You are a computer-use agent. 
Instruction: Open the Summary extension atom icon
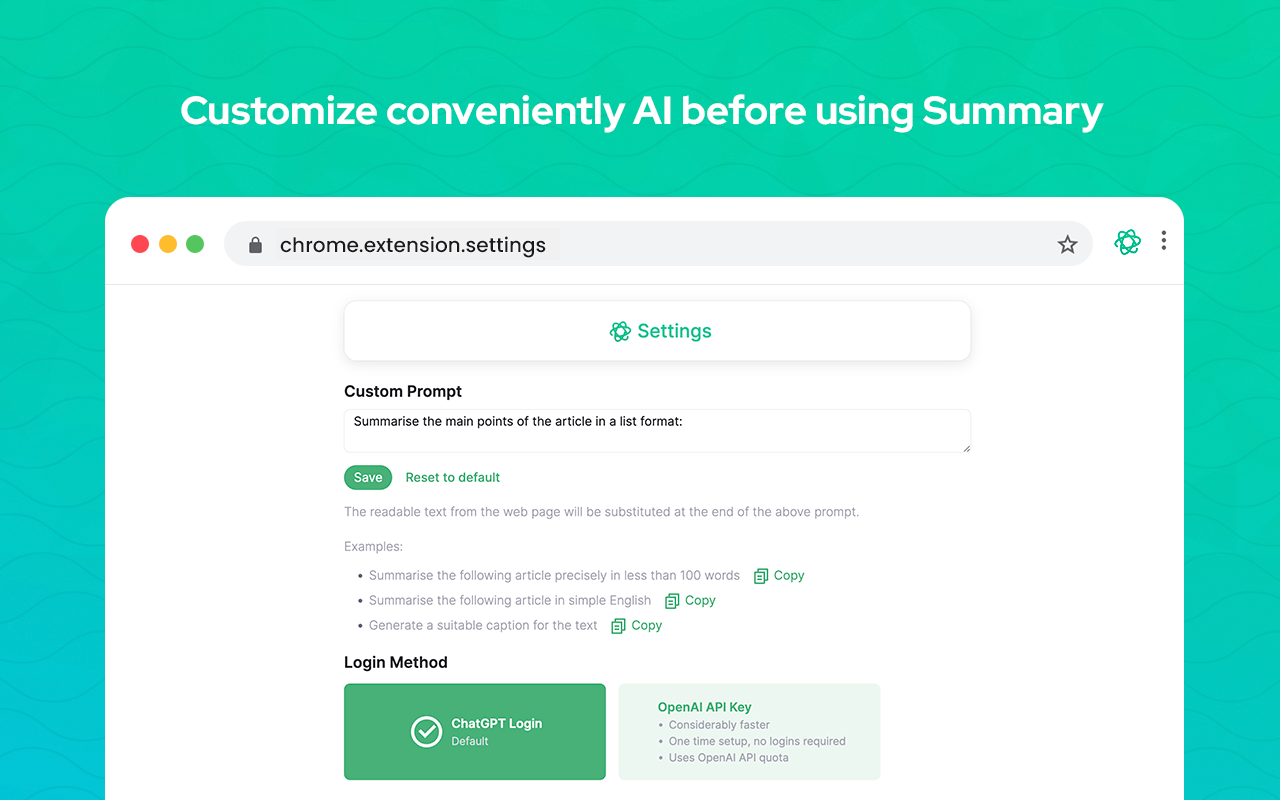[x=1127, y=242]
